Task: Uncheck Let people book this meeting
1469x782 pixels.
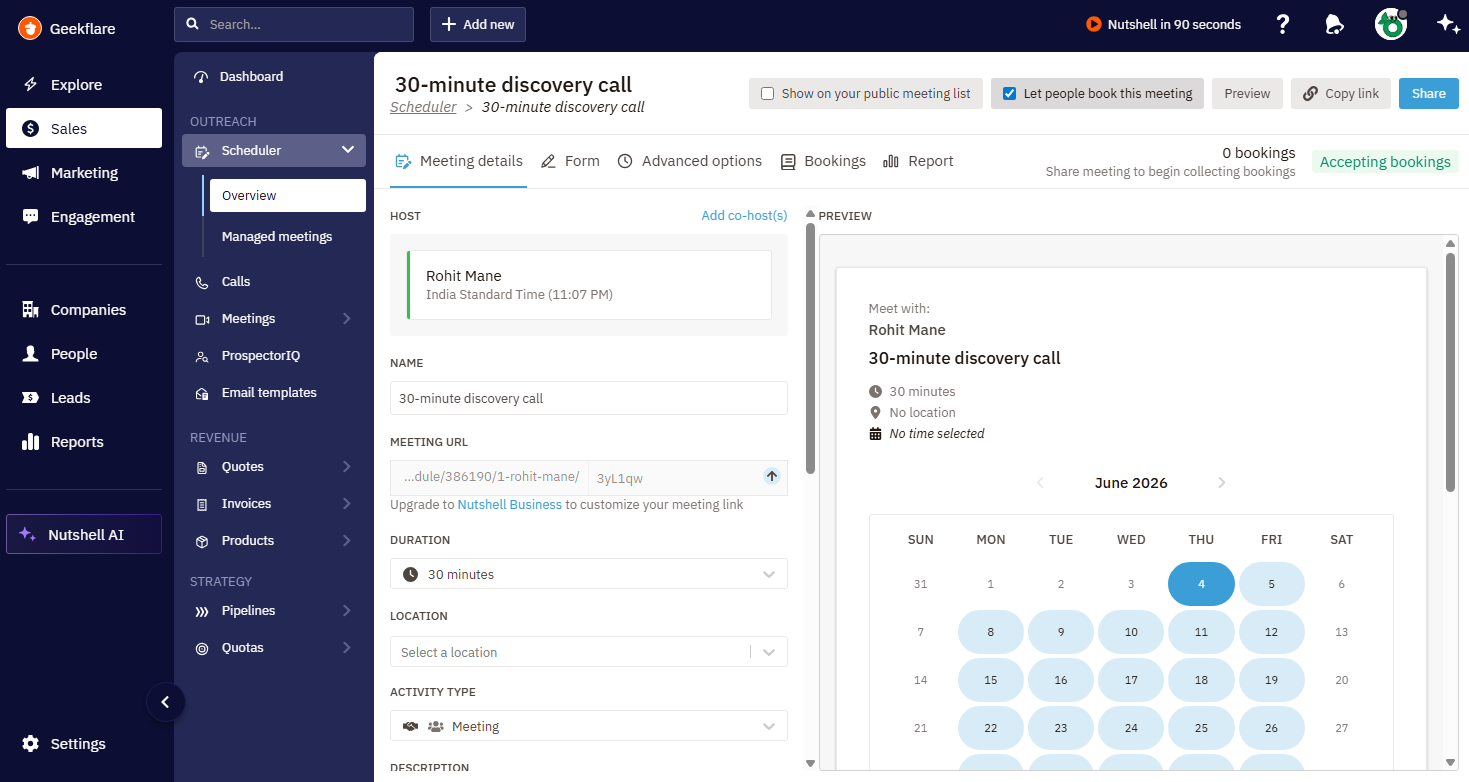Action: click(1010, 94)
